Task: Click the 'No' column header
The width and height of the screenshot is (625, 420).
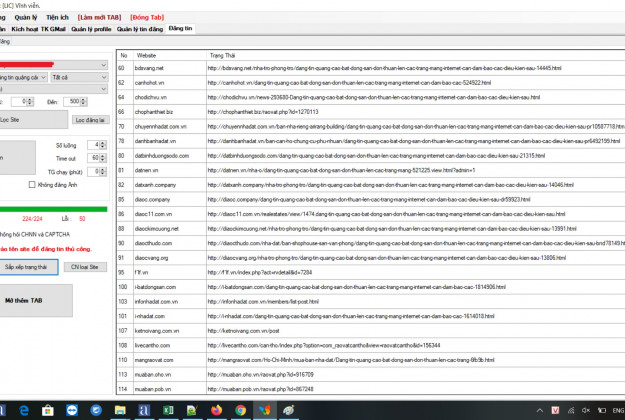Action: tap(125, 55)
